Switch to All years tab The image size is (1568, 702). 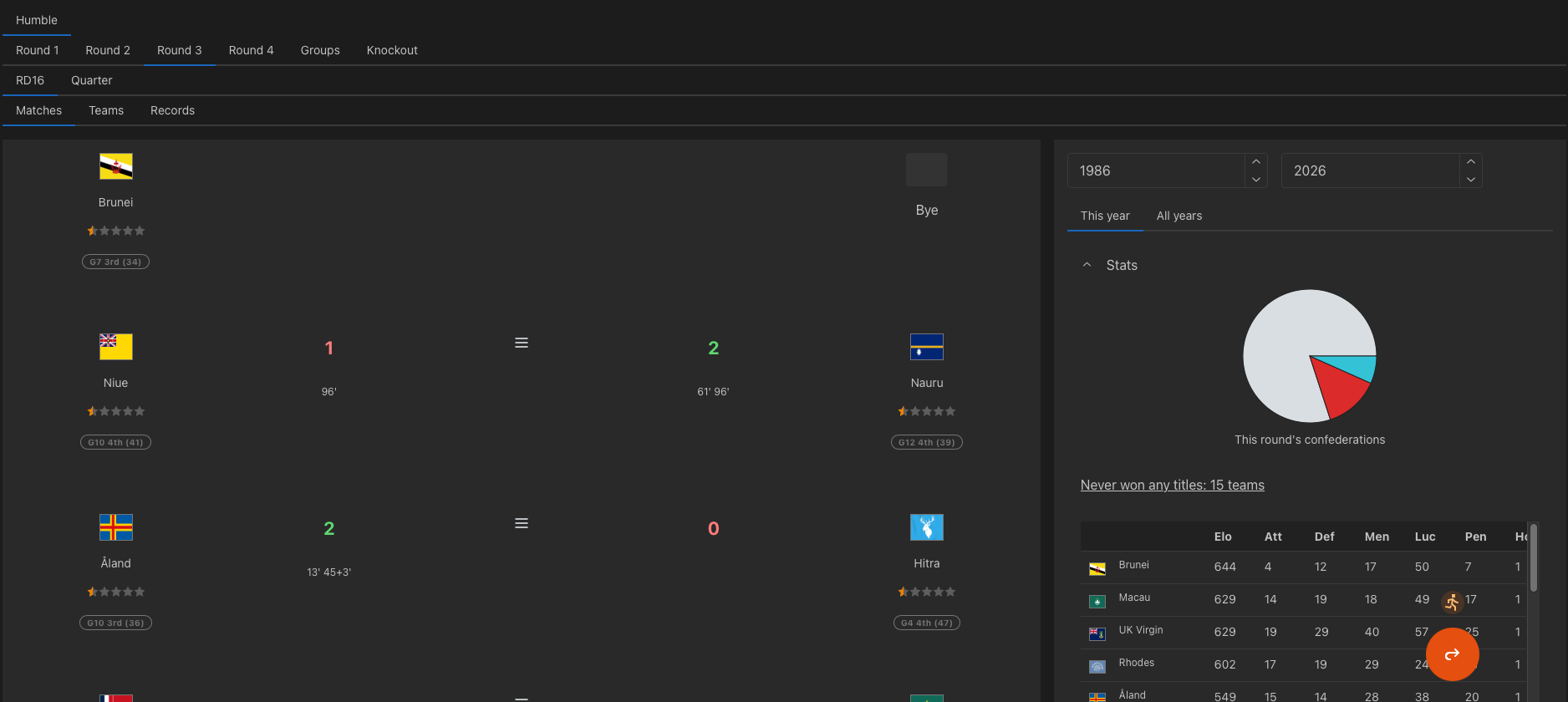1179,216
